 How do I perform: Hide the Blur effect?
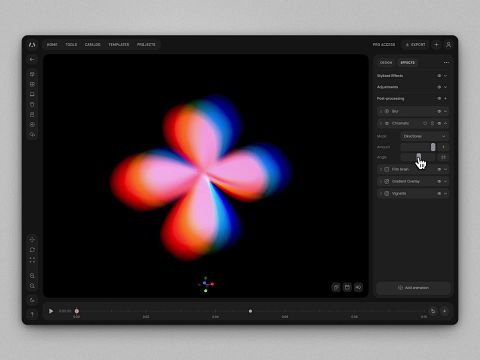439,111
